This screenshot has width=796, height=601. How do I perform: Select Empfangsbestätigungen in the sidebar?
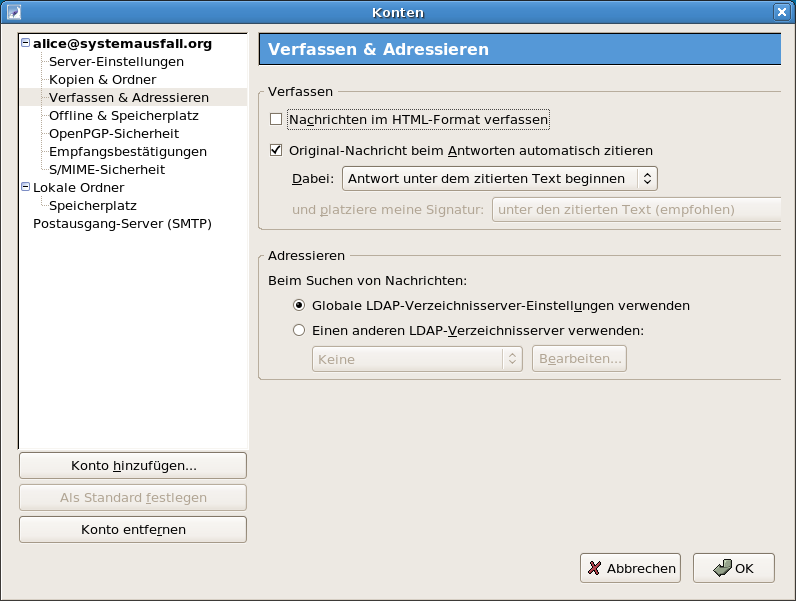click(x=128, y=152)
